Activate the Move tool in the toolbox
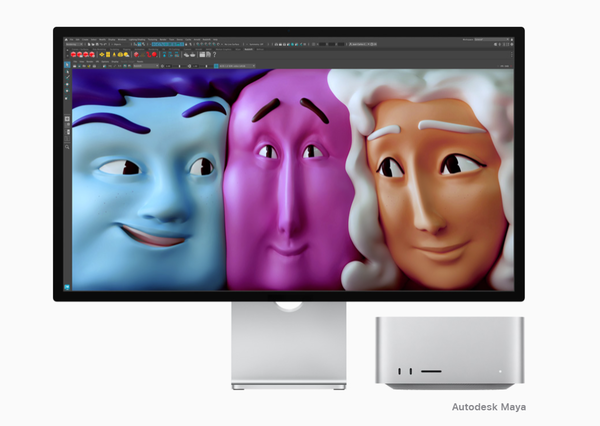 67,84
